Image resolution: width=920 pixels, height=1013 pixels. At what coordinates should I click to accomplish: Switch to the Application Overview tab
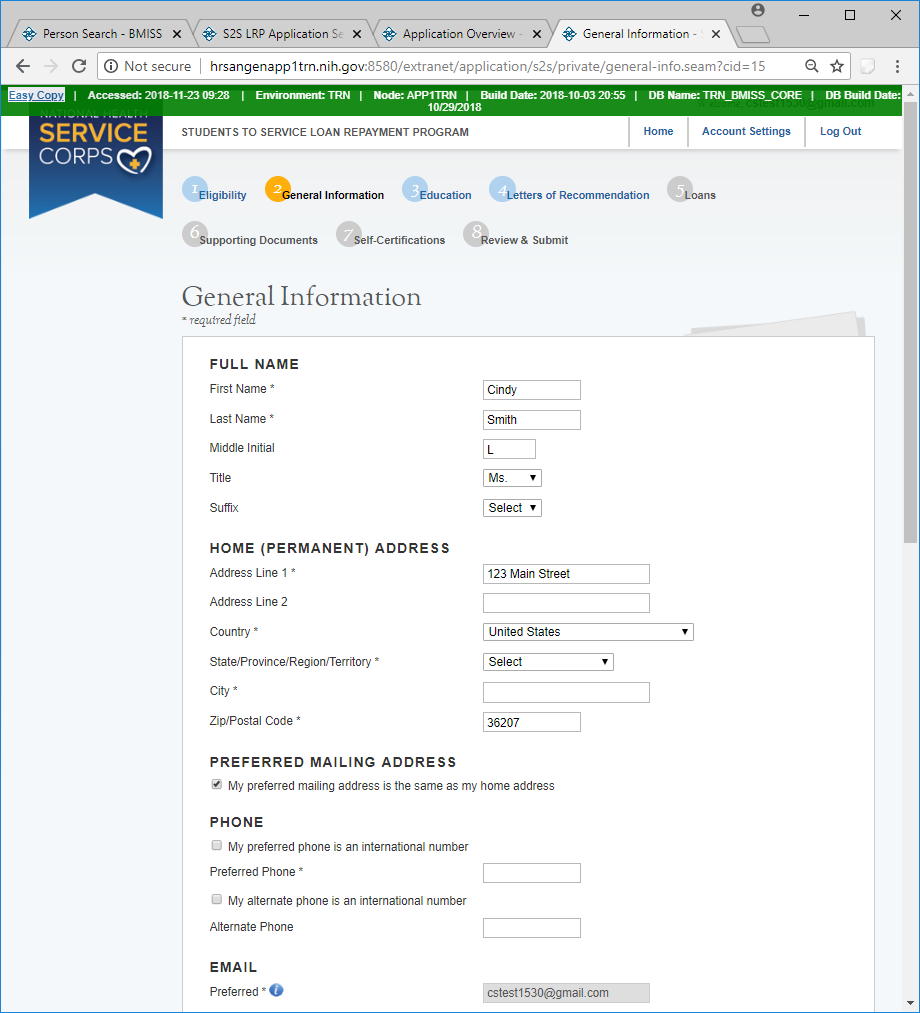click(x=461, y=34)
